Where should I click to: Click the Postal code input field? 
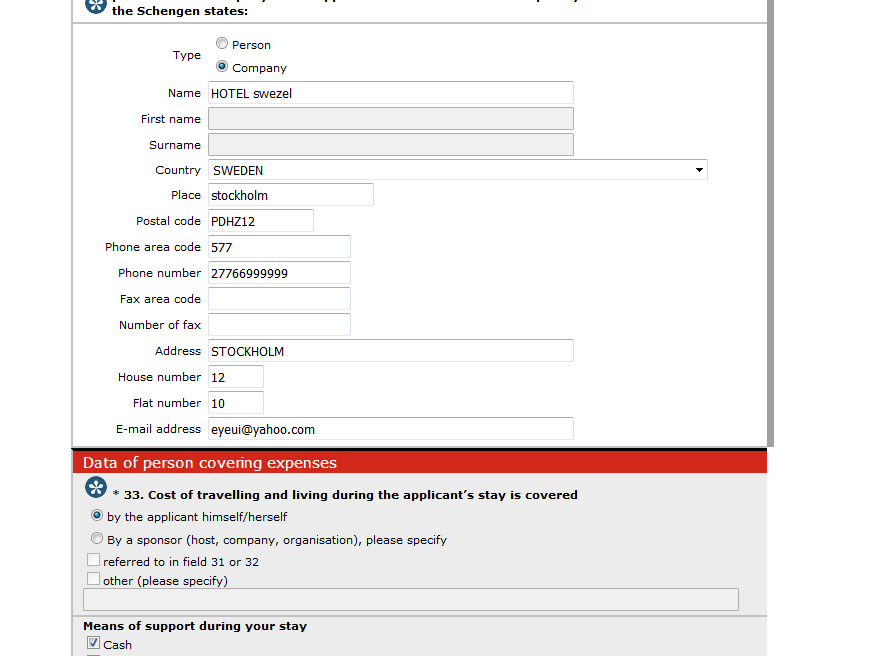(x=261, y=221)
